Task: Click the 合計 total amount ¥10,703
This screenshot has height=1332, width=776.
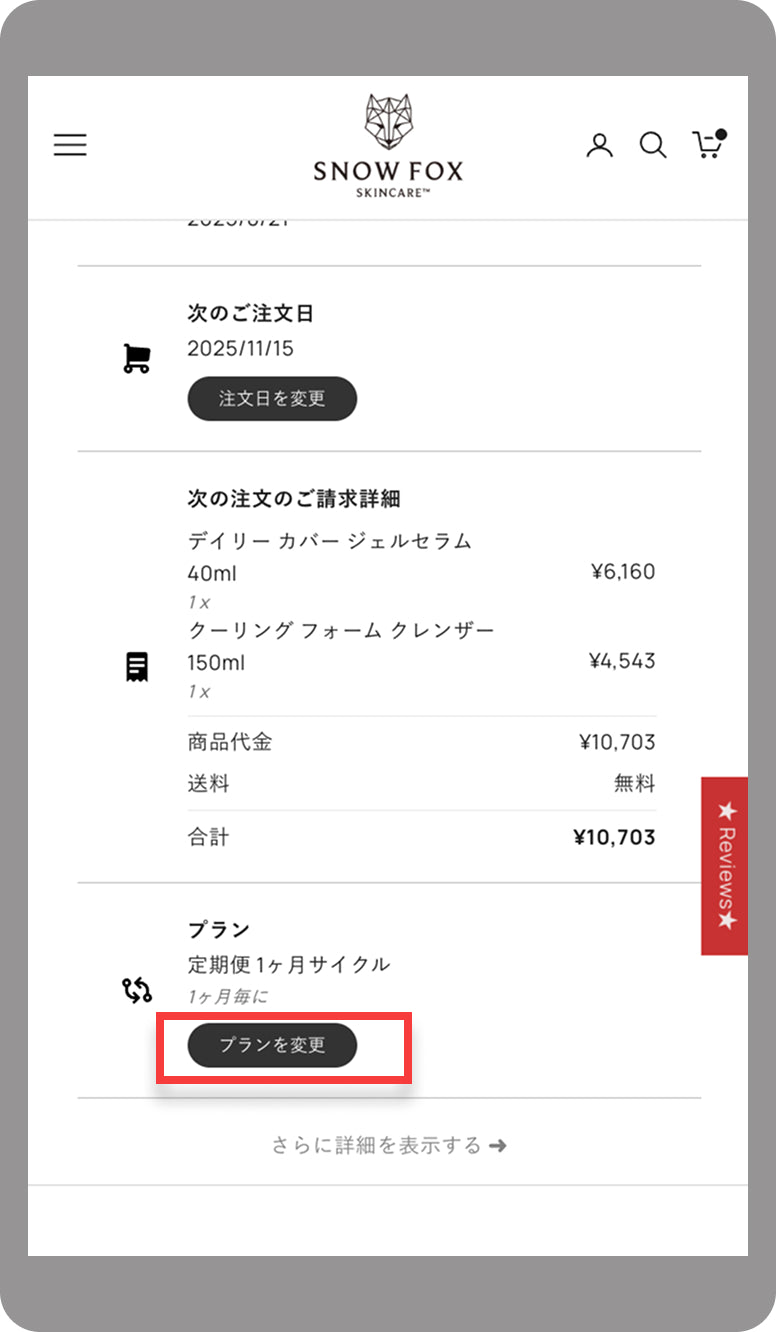Action: 614,837
